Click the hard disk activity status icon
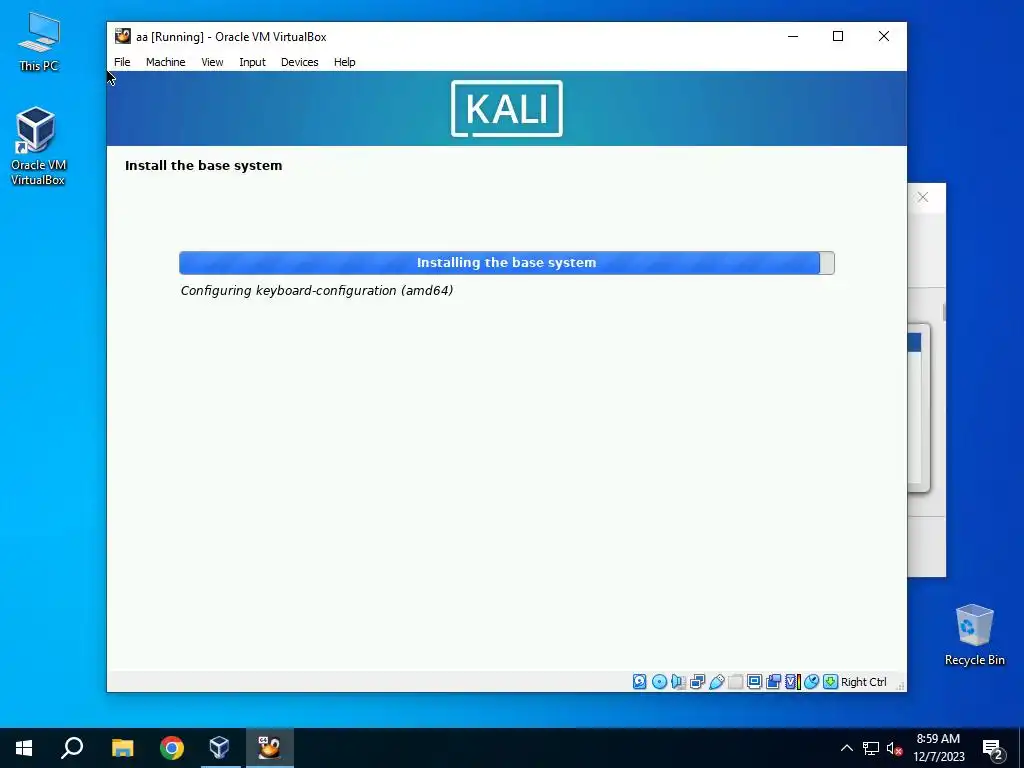Screen dimensions: 1024x768 tap(639, 682)
